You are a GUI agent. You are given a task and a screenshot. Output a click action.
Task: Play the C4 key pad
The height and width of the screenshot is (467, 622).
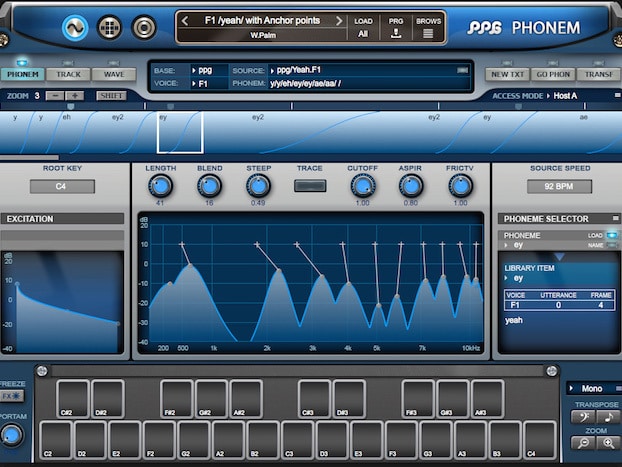(x=539, y=440)
